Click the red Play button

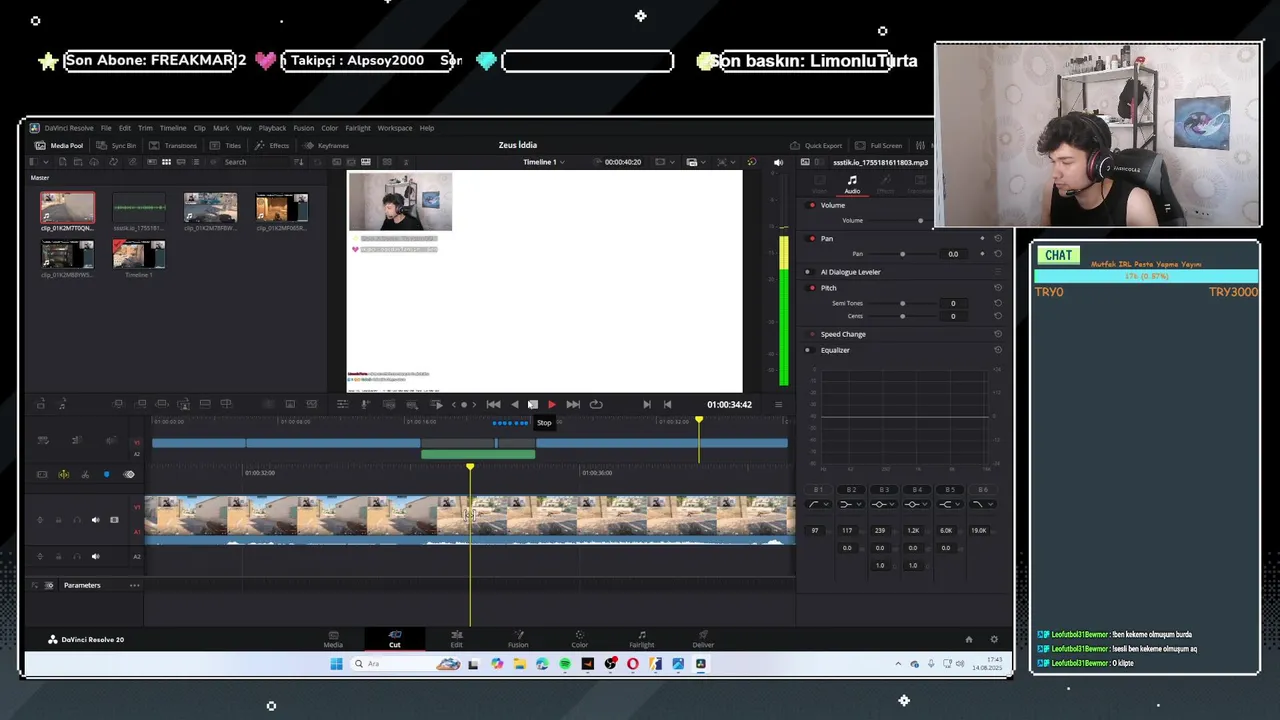[551, 404]
